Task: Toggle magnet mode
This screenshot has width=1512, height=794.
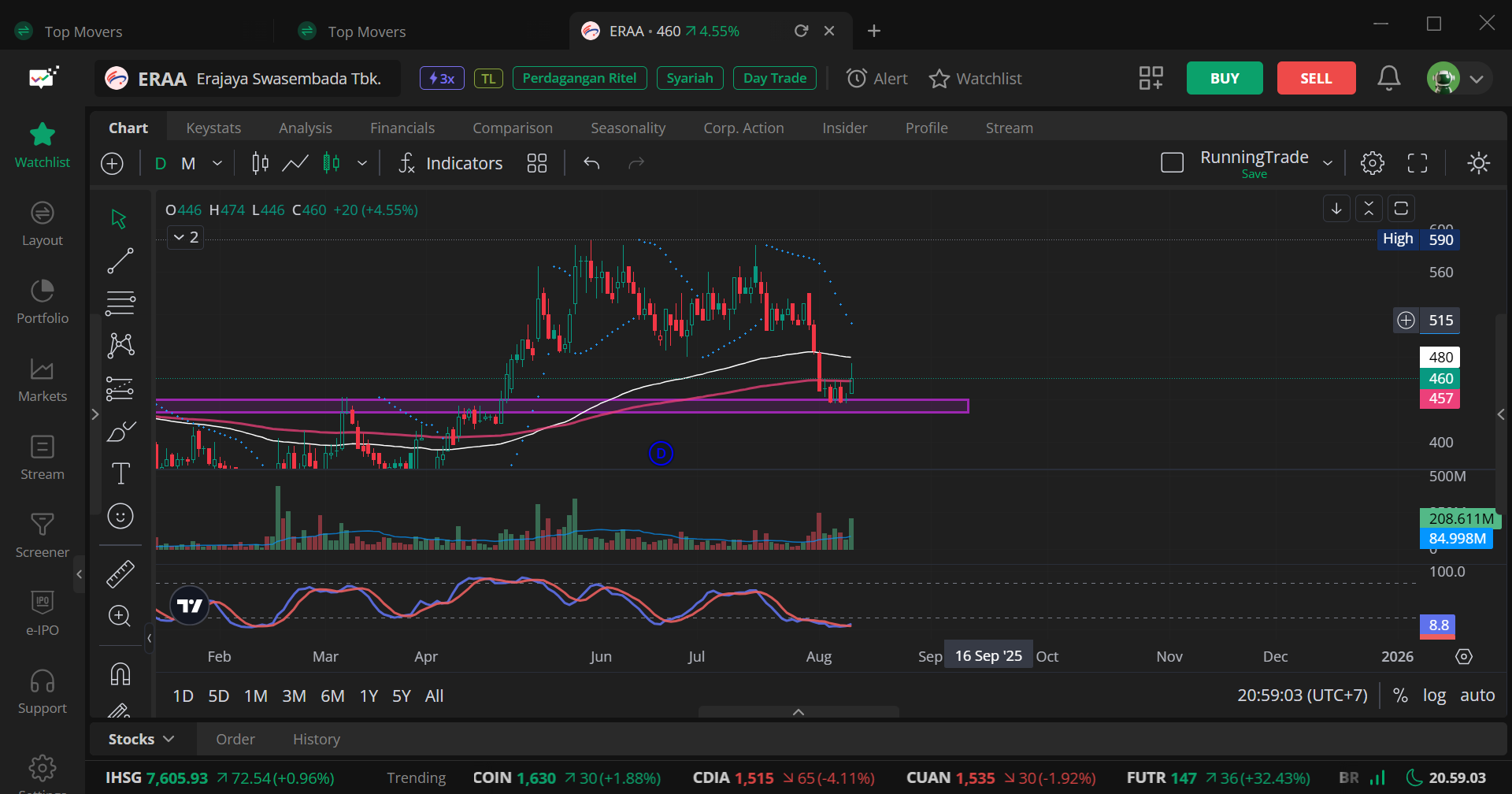Action: (x=120, y=674)
